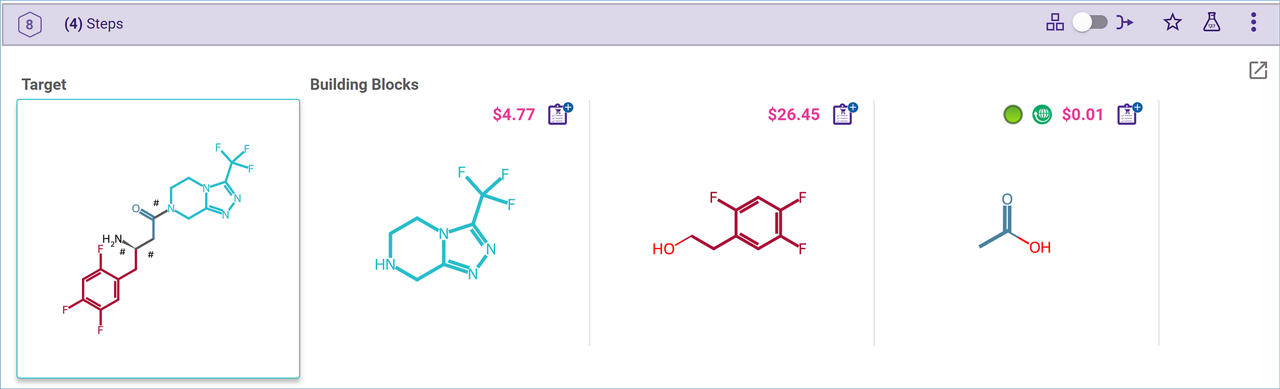The image size is (1280, 389).
Task: Toggle the building blocks / route view switch
Action: (1090, 23)
